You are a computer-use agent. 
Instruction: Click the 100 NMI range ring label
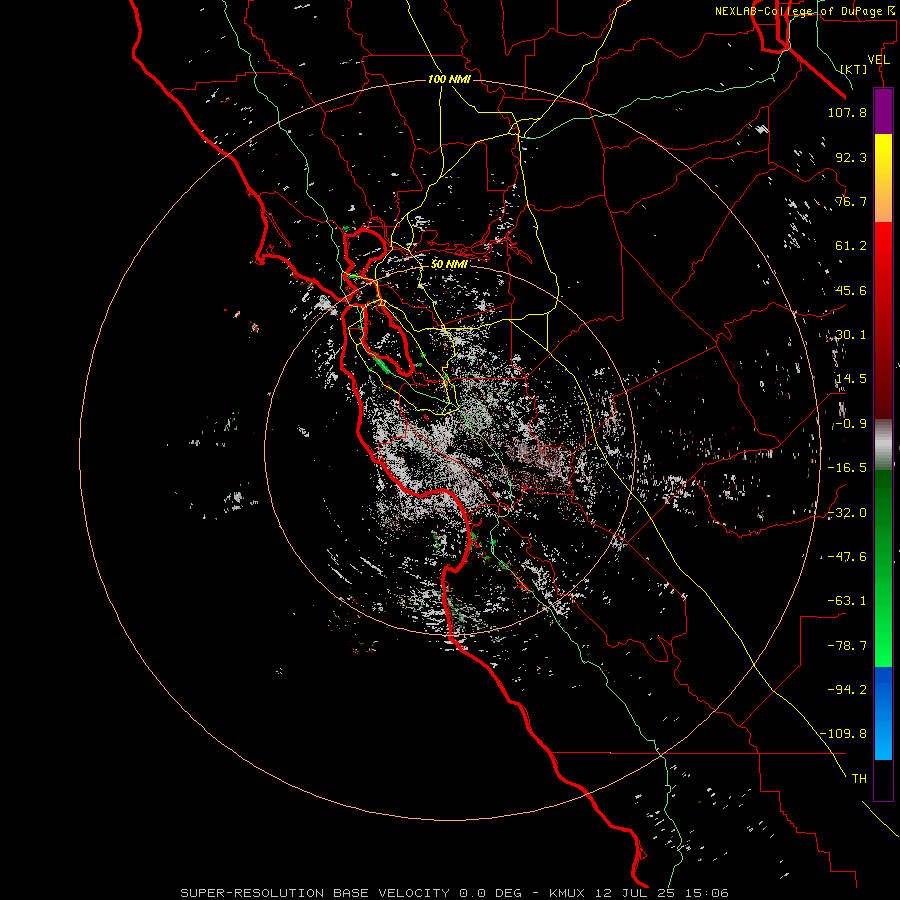pyautogui.click(x=449, y=79)
